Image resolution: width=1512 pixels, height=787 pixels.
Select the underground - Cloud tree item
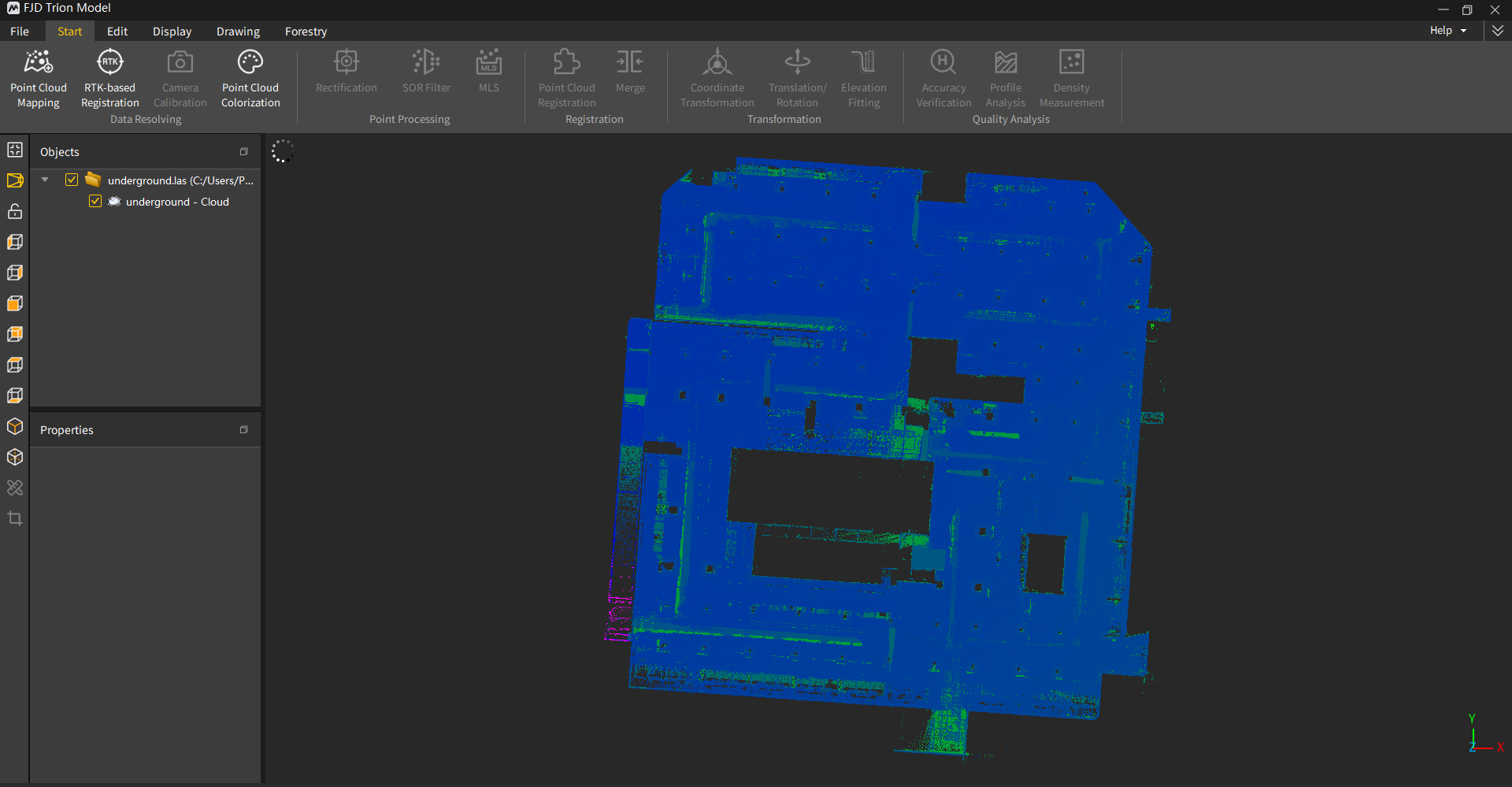tap(177, 202)
